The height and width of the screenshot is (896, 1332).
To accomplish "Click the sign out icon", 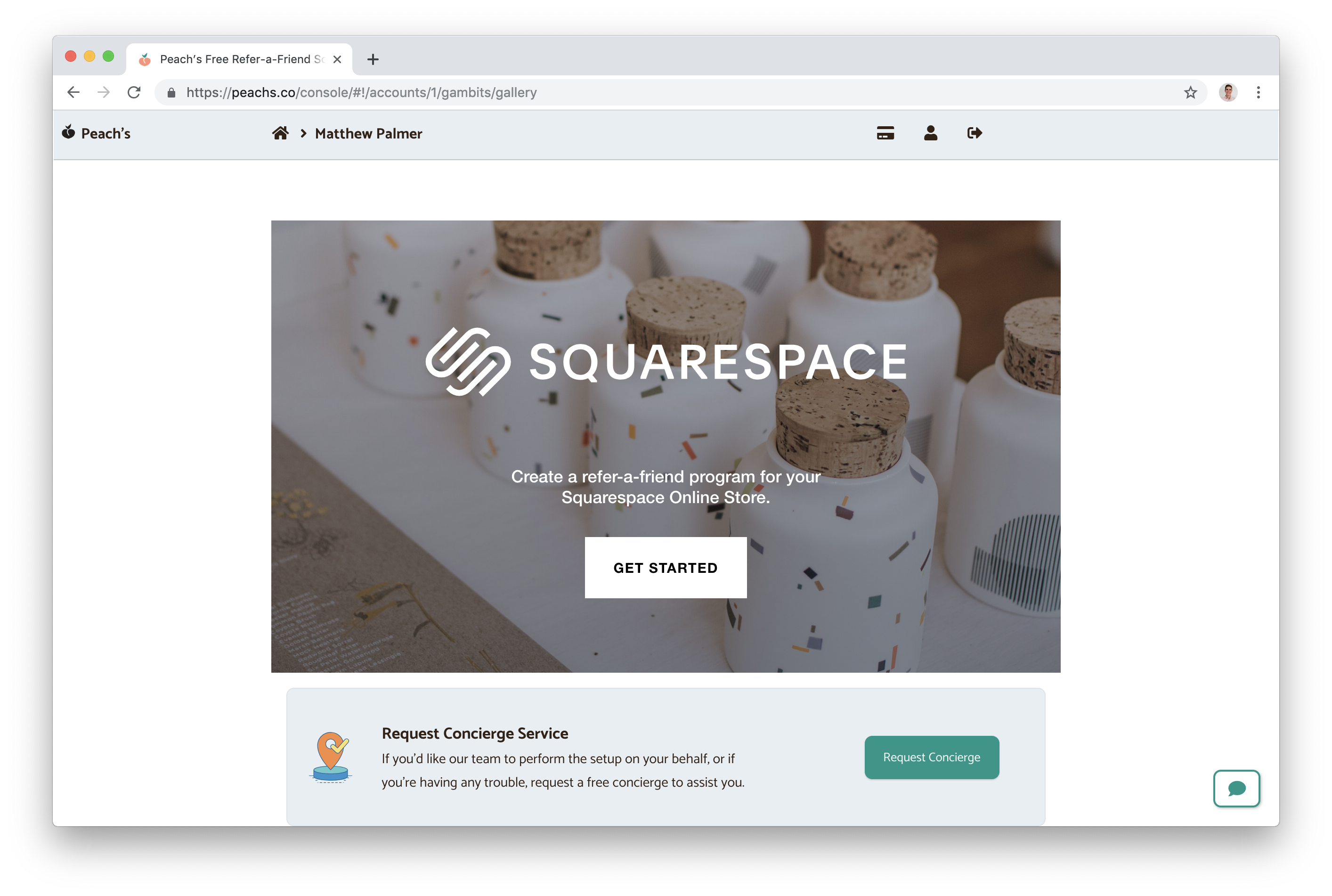I will pos(975,133).
